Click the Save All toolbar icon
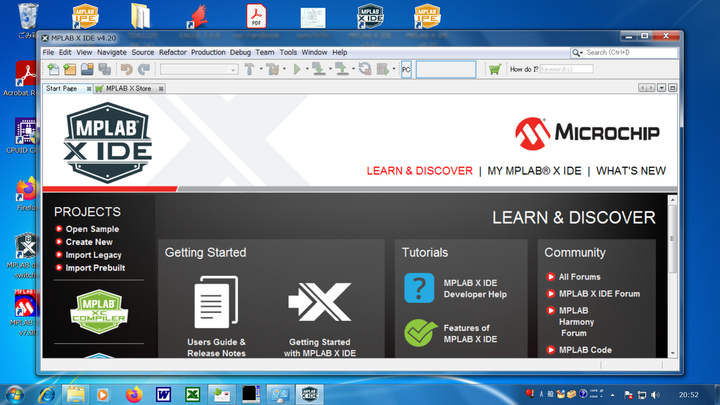Screen dimensions: 720x405 click(103, 69)
